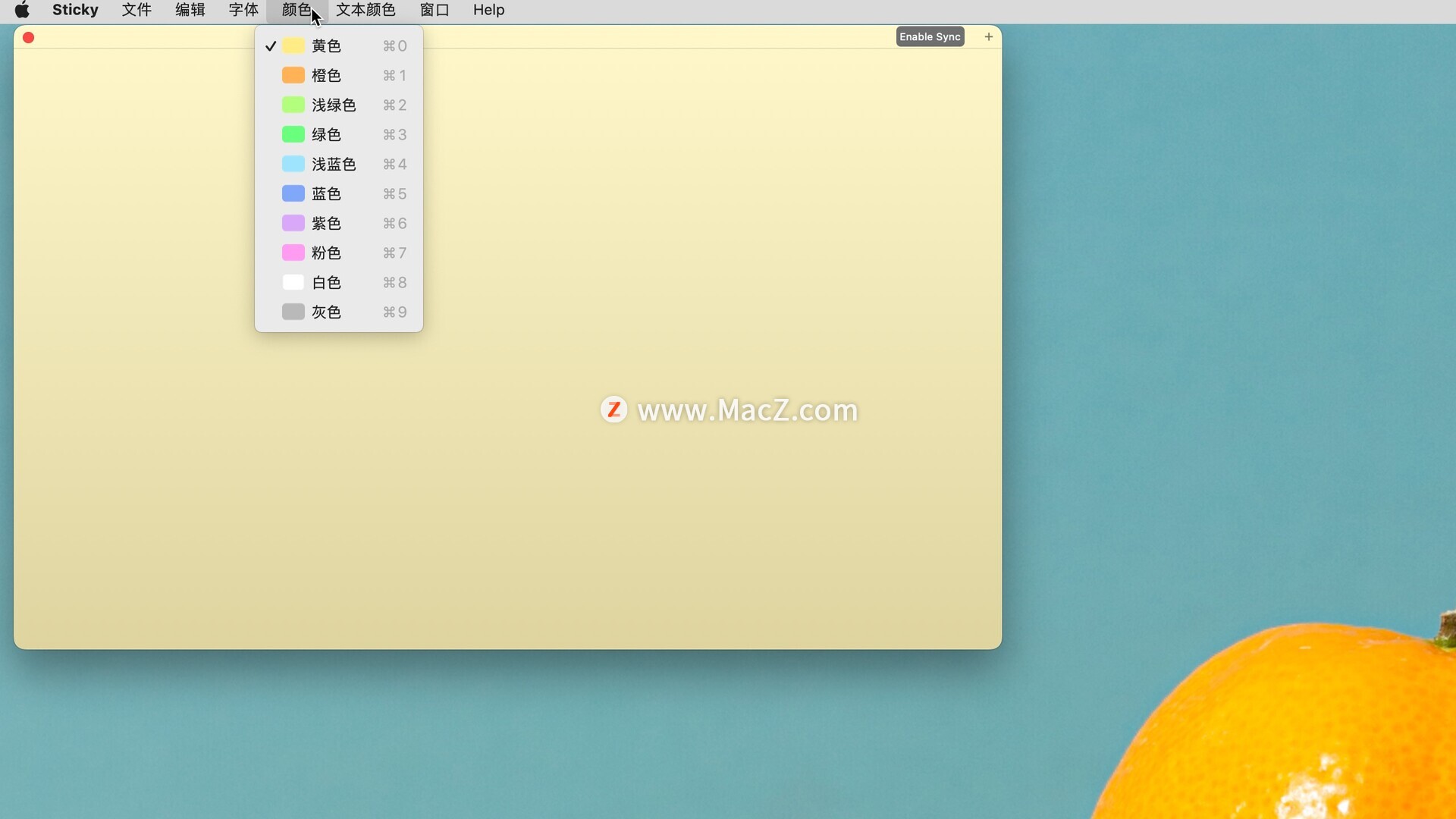Open the 窗口 menu

[435, 10]
